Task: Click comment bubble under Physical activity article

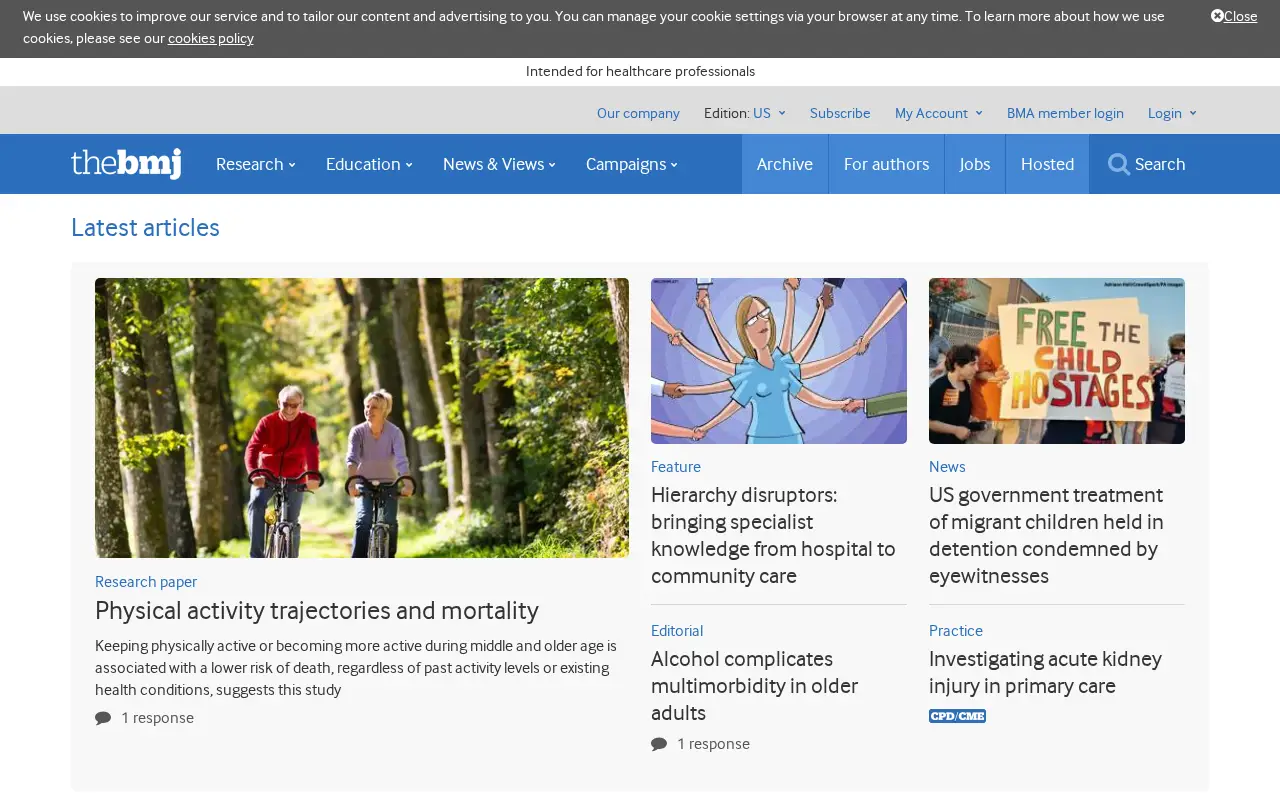Action: tap(103, 718)
